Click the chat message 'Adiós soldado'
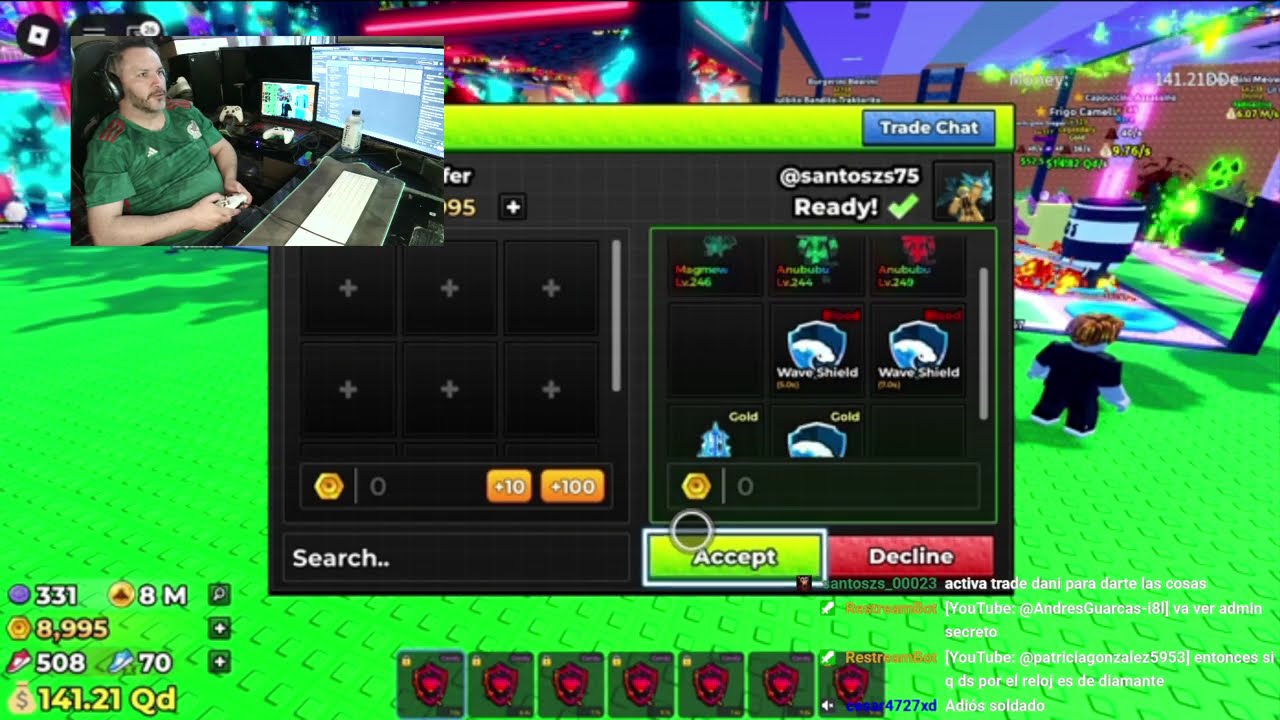Screen dimensions: 1280x720 pyautogui.click(x=994, y=706)
